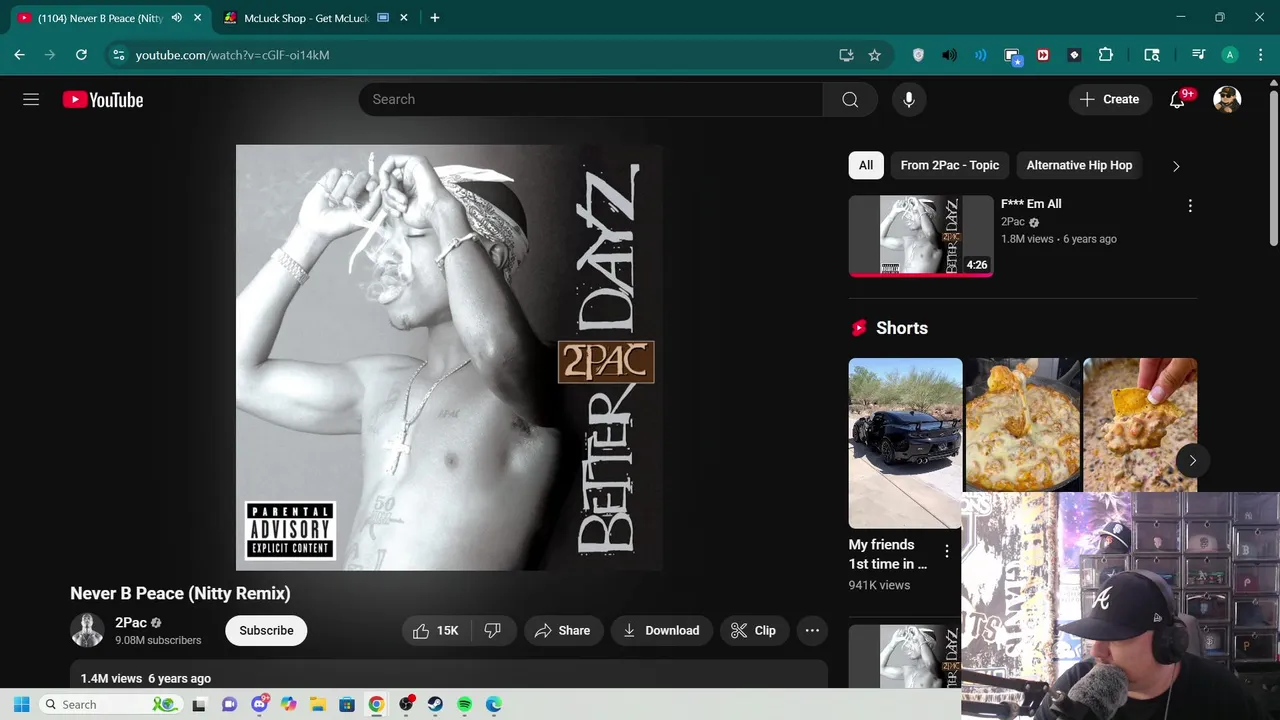Image resolution: width=1280 pixels, height=720 pixels.
Task: Open the notifications bell
Action: click(1178, 99)
